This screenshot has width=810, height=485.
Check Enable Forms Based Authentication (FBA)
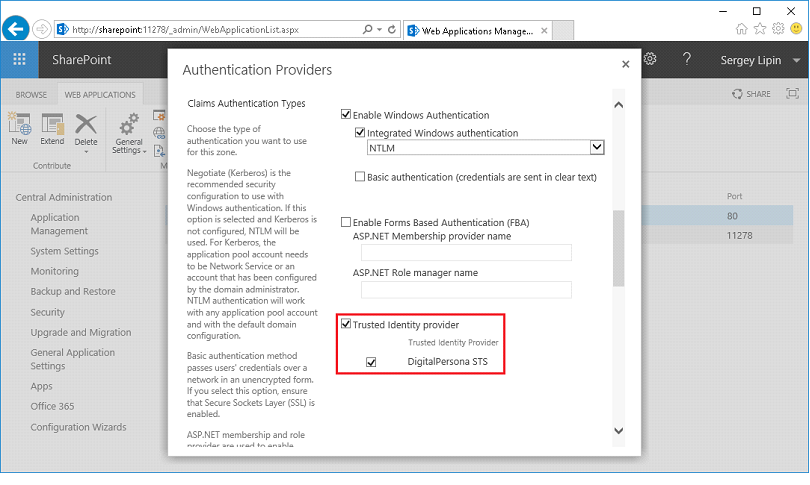point(347,222)
